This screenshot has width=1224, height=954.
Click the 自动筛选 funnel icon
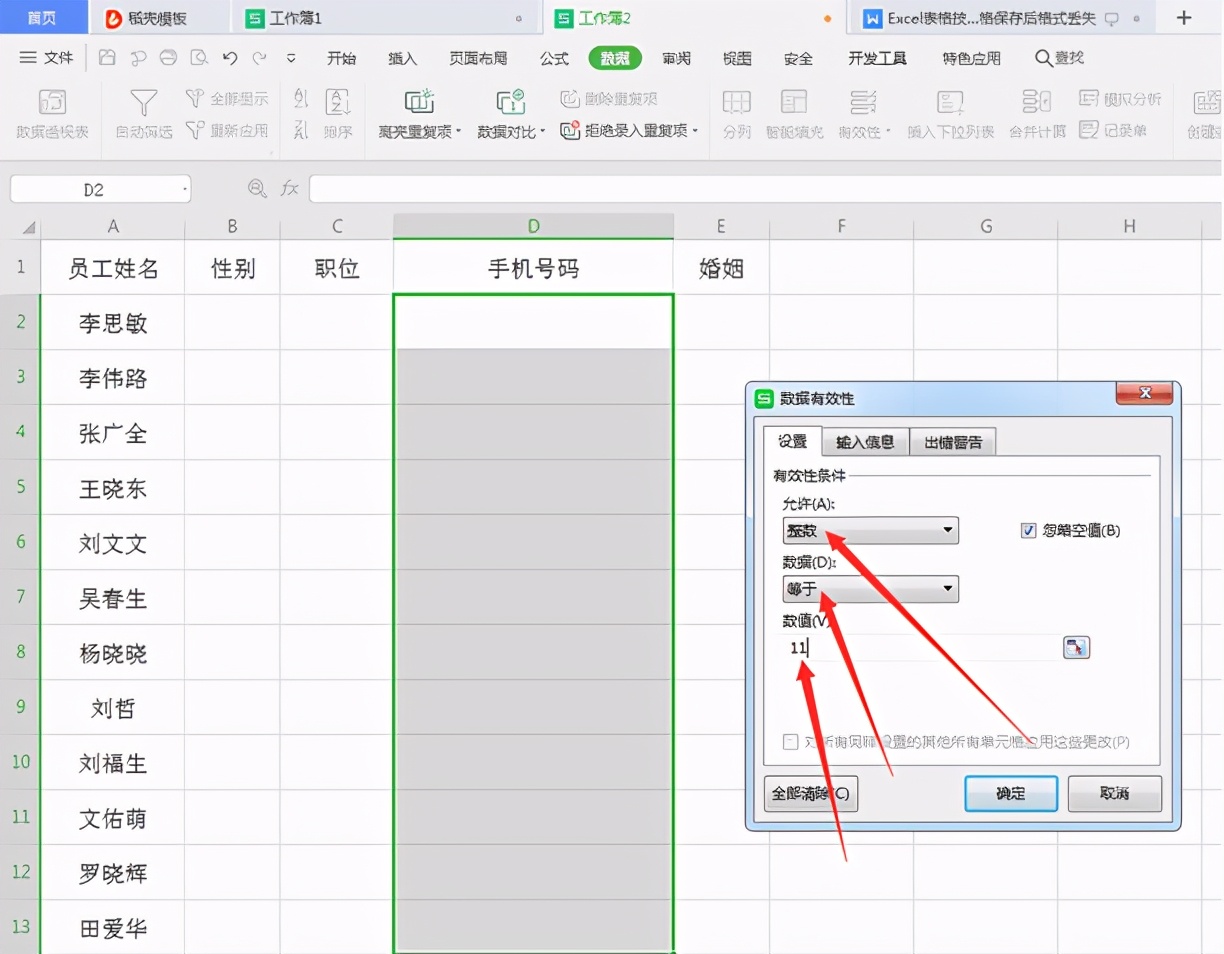pos(145,102)
